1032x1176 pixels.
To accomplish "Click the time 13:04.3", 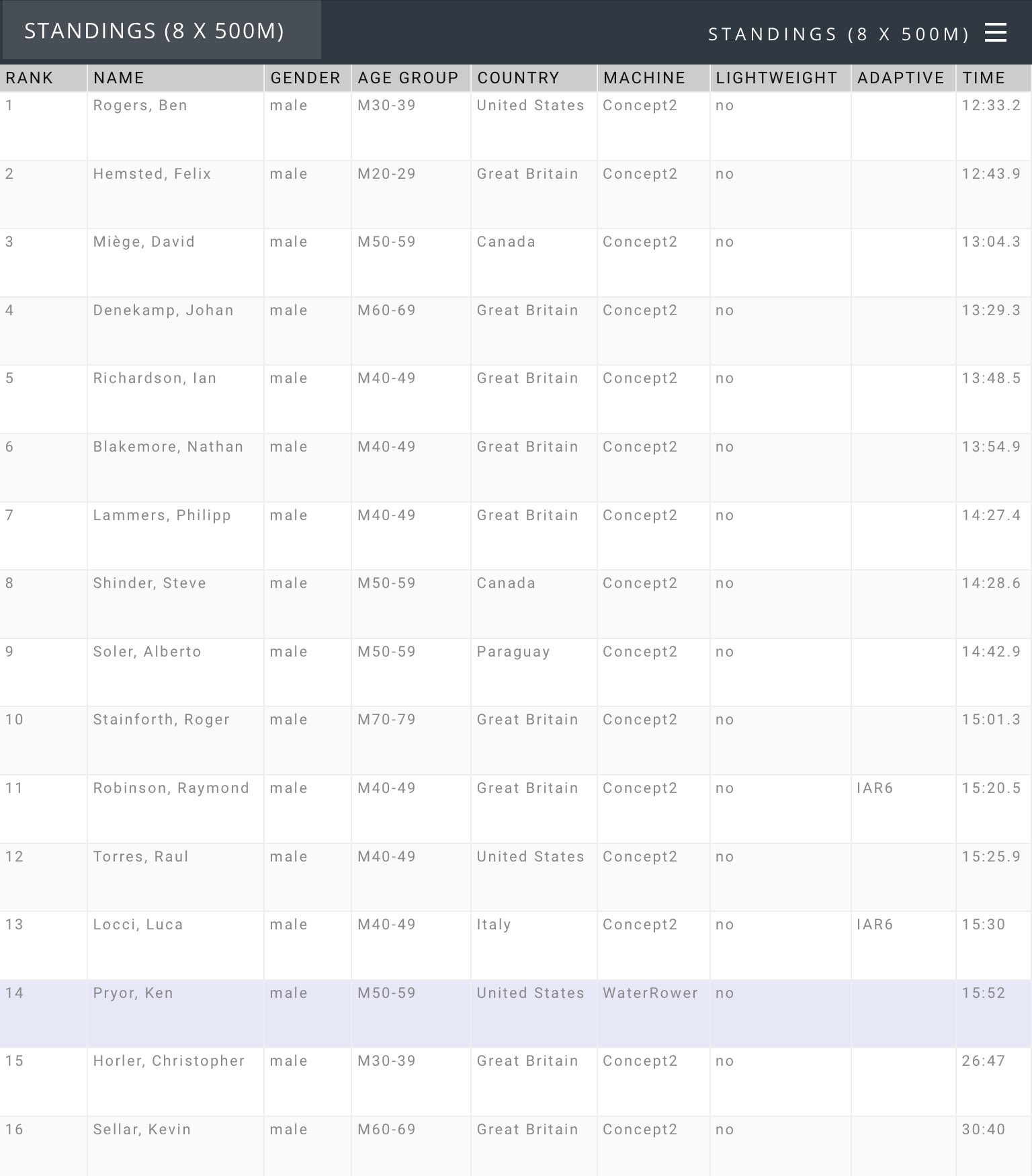I will 991,242.
